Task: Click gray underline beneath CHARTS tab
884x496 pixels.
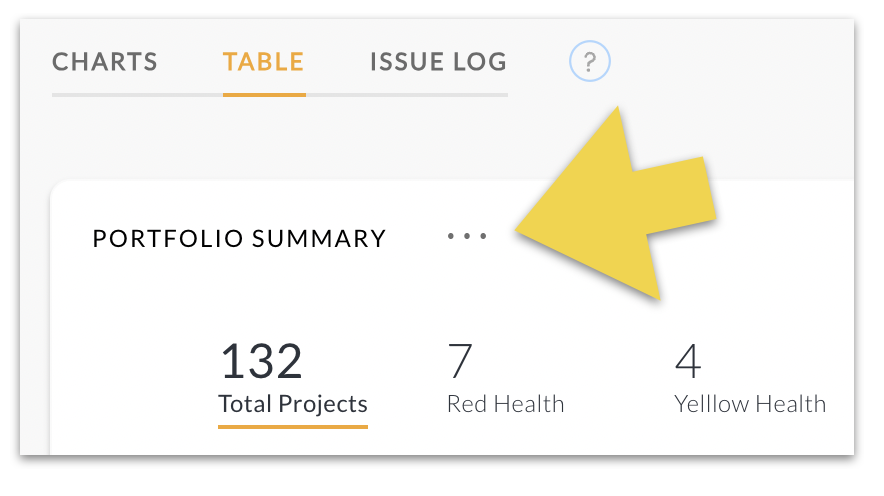Action: [105, 95]
